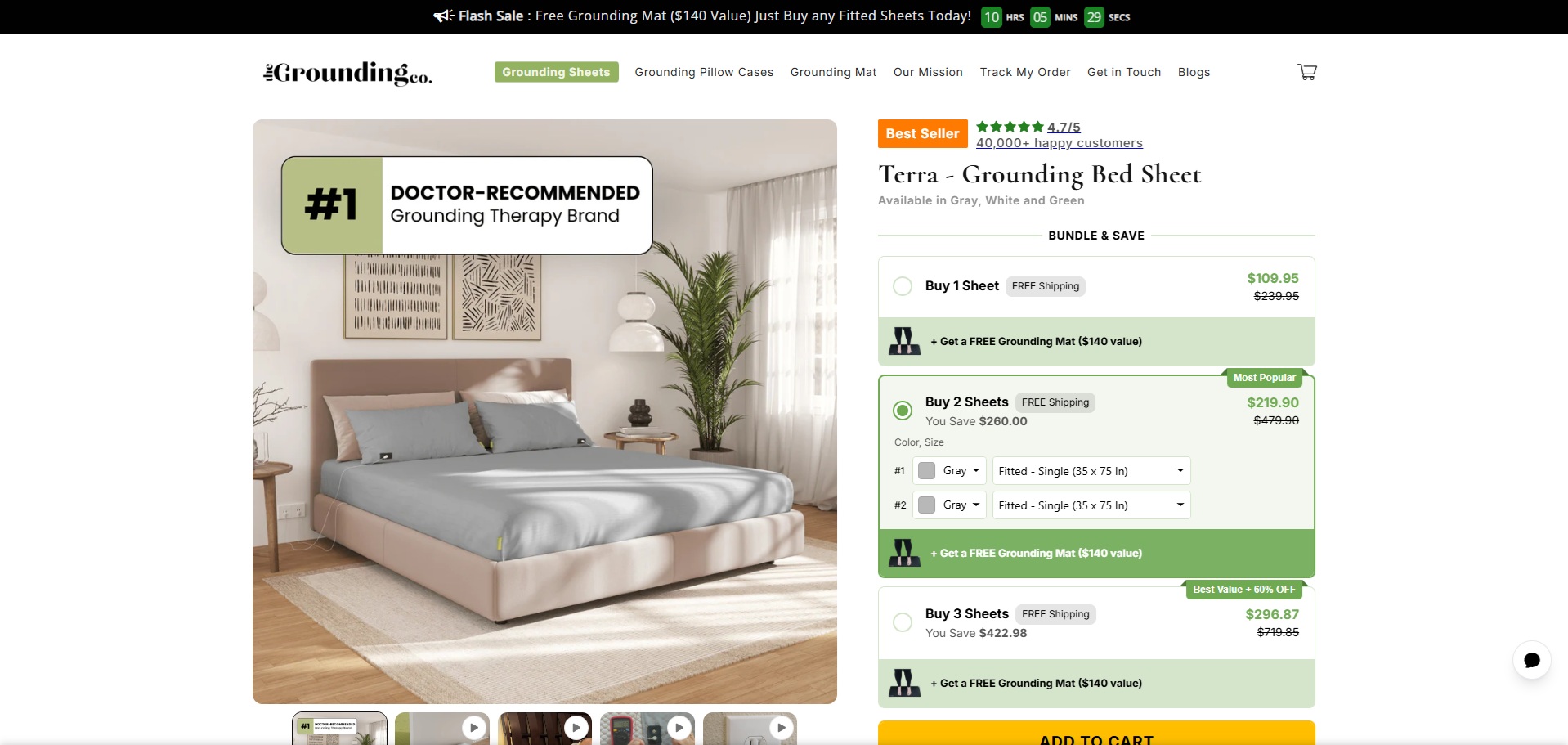
Task: Select the first doctor-recommended image thumbnail
Action: [x=339, y=728]
